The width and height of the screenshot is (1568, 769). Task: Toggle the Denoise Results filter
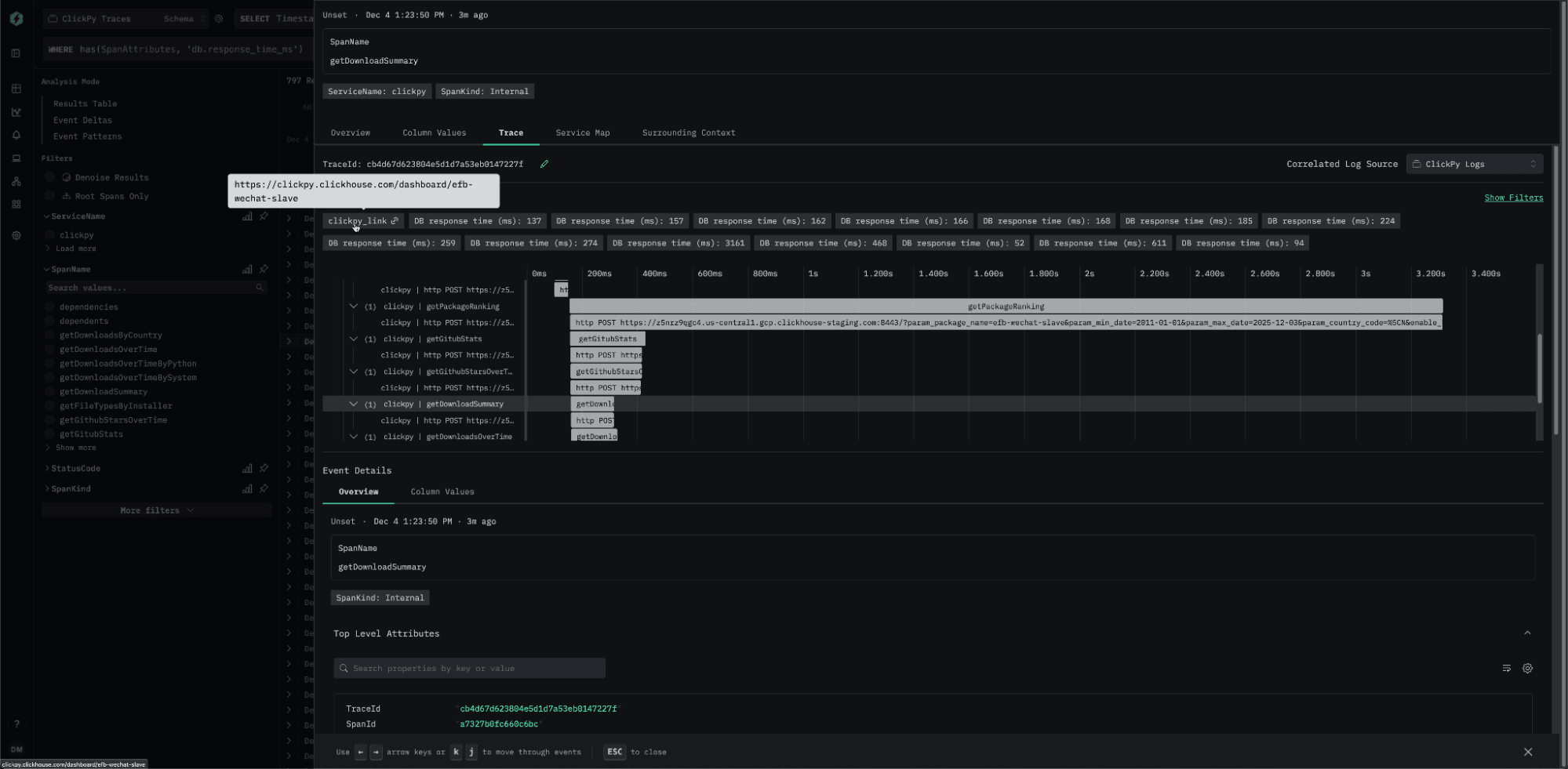(50, 178)
